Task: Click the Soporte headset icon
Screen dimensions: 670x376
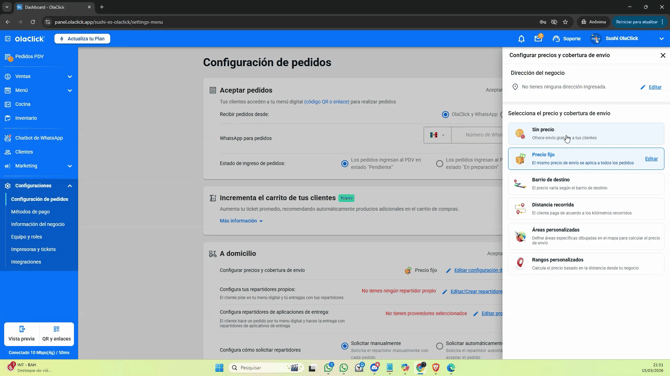Action: coord(556,39)
